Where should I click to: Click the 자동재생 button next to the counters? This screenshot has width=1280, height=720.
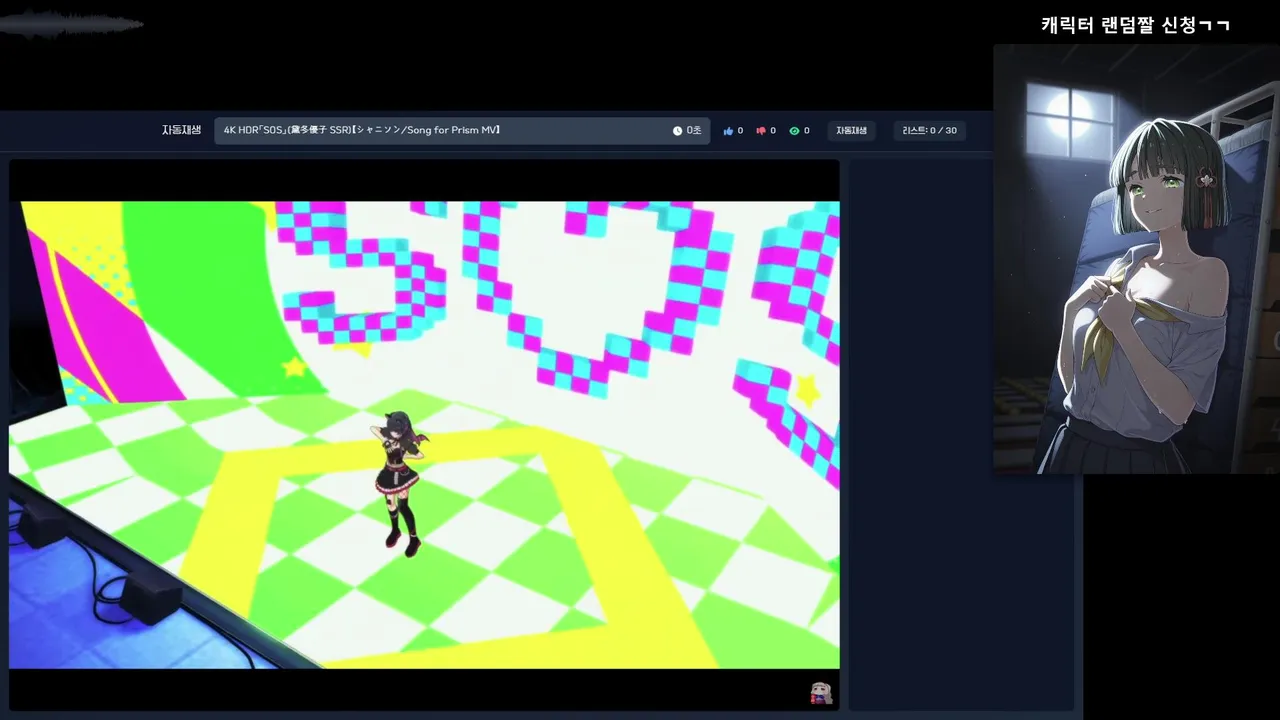(x=852, y=131)
